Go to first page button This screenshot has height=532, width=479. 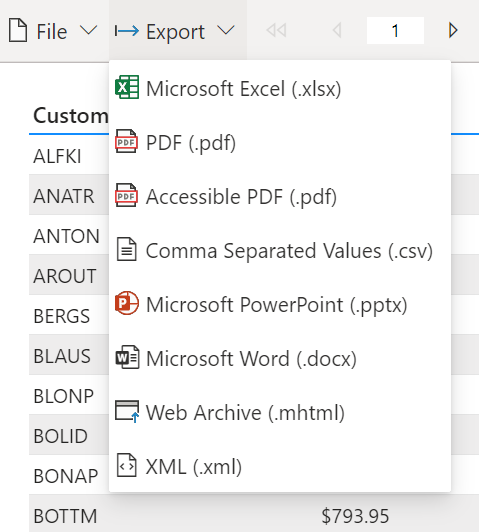point(276,31)
